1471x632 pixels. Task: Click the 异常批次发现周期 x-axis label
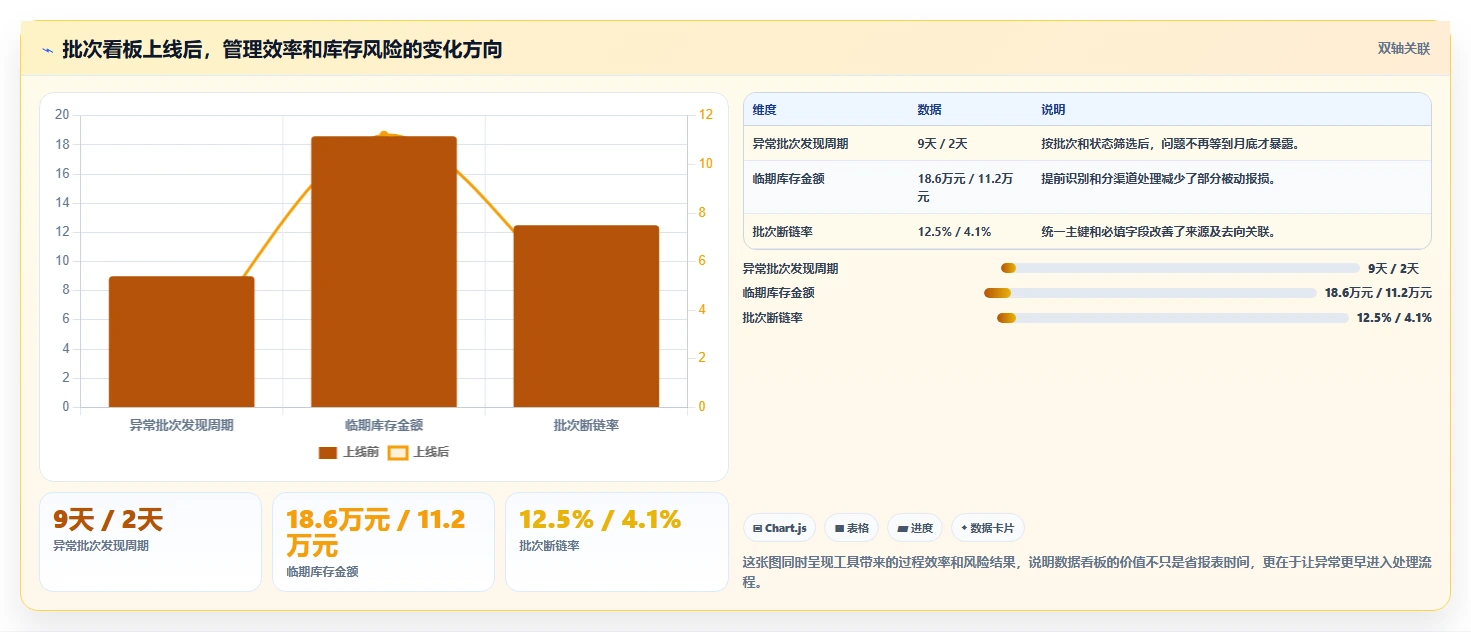click(x=181, y=425)
